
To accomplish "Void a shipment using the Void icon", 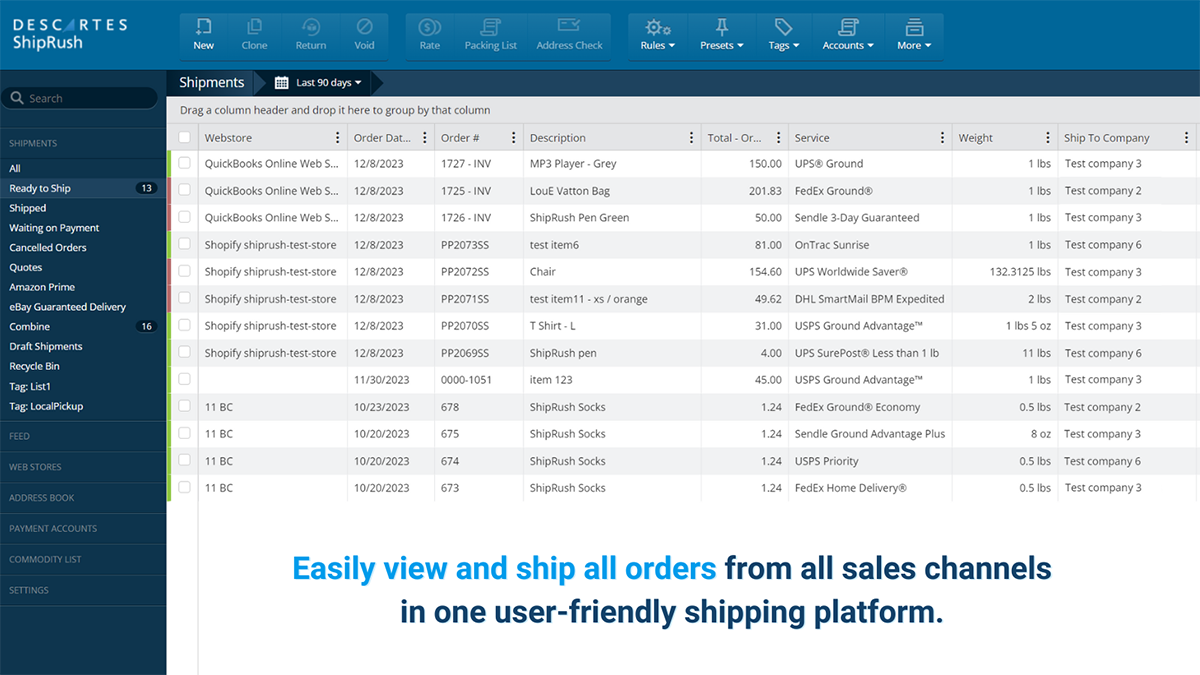I will [x=364, y=33].
